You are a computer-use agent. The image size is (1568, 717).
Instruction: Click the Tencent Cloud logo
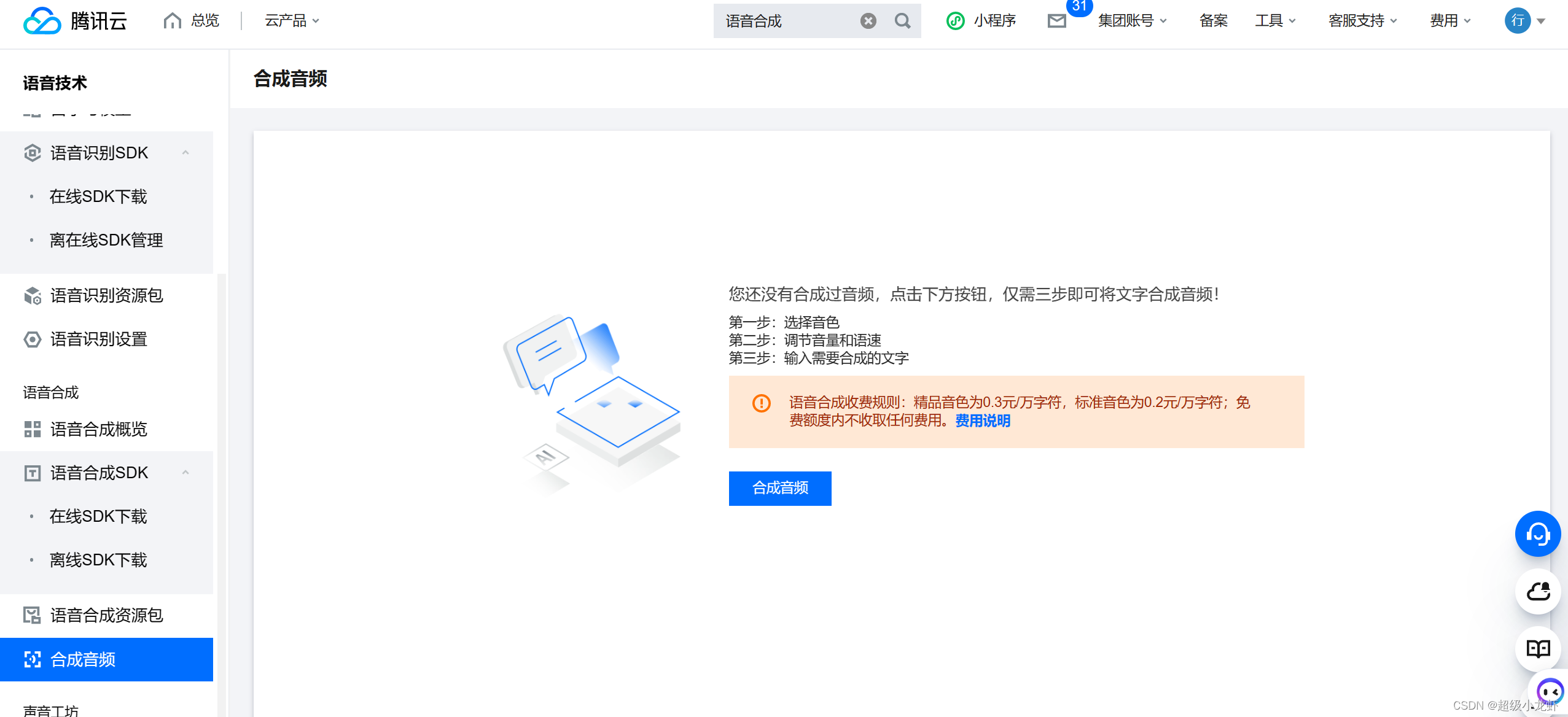click(74, 20)
